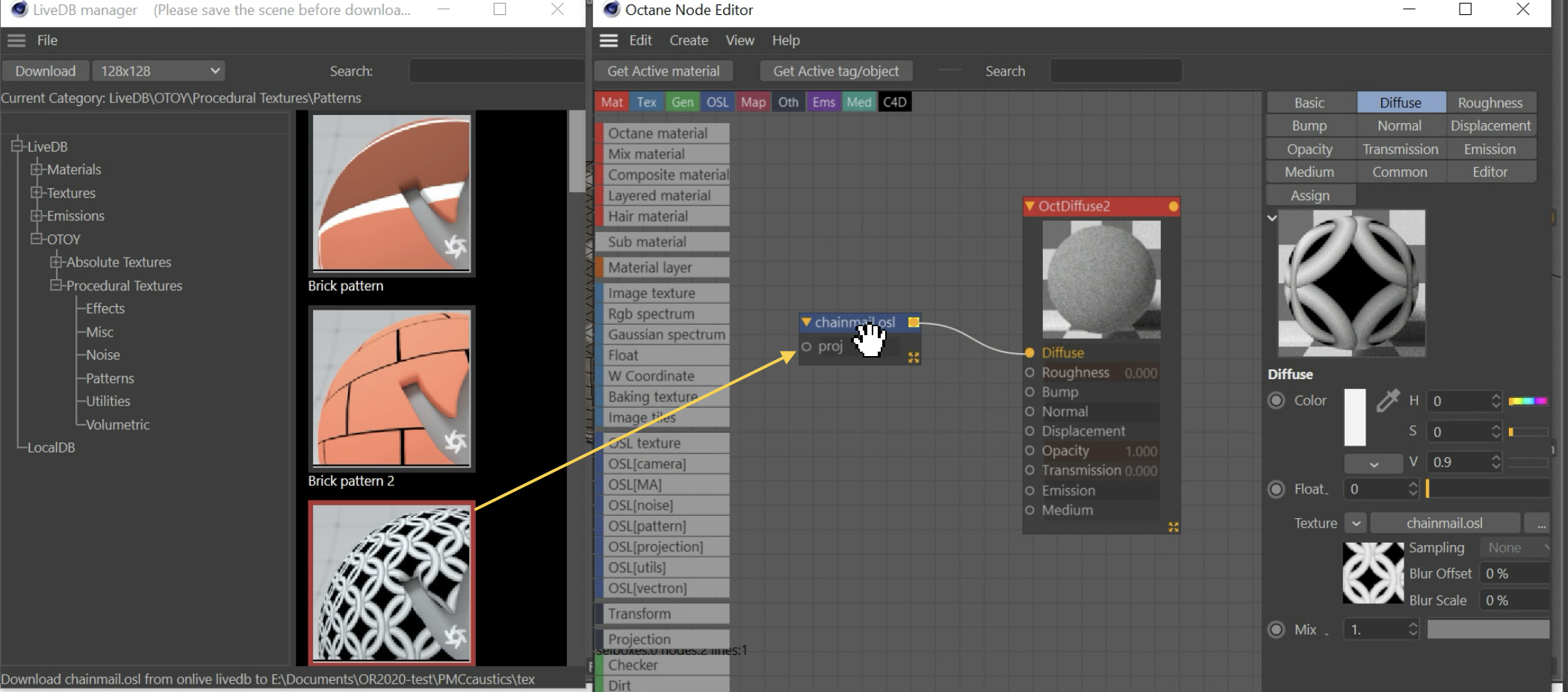Click Get Active material button
The width and height of the screenshot is (1568, 692).
pos(663,71)
